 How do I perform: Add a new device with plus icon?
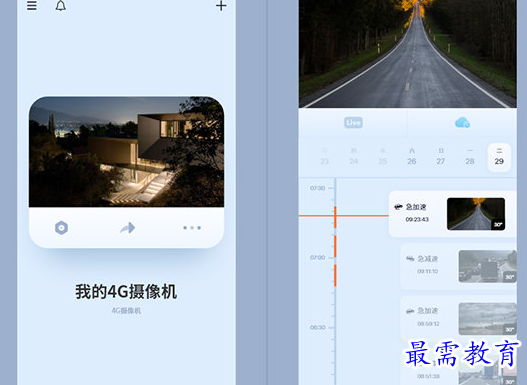click(221, 6)
